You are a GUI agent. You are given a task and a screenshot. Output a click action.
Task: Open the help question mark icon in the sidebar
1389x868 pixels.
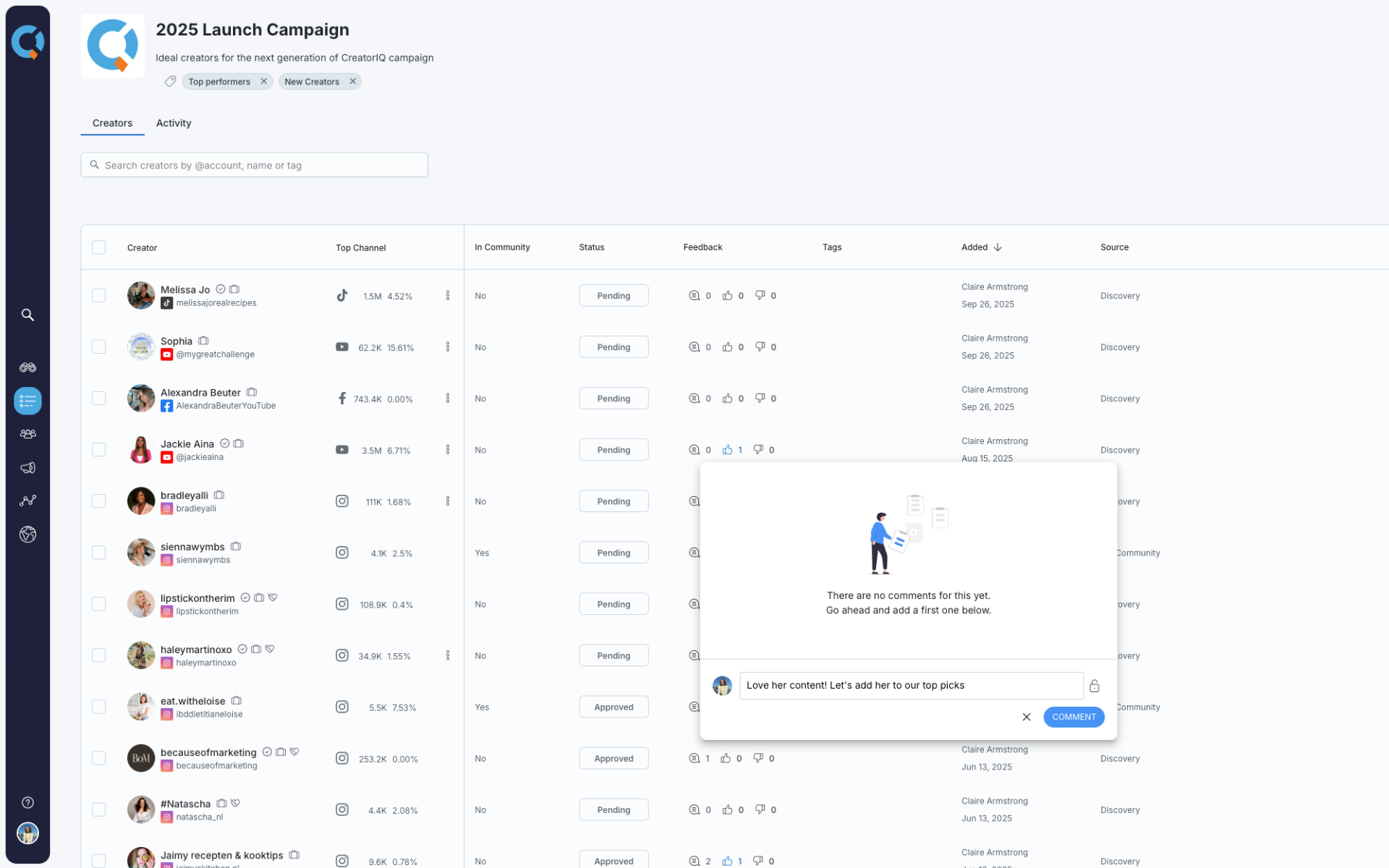pyautogui.click(x=27, y=802)
